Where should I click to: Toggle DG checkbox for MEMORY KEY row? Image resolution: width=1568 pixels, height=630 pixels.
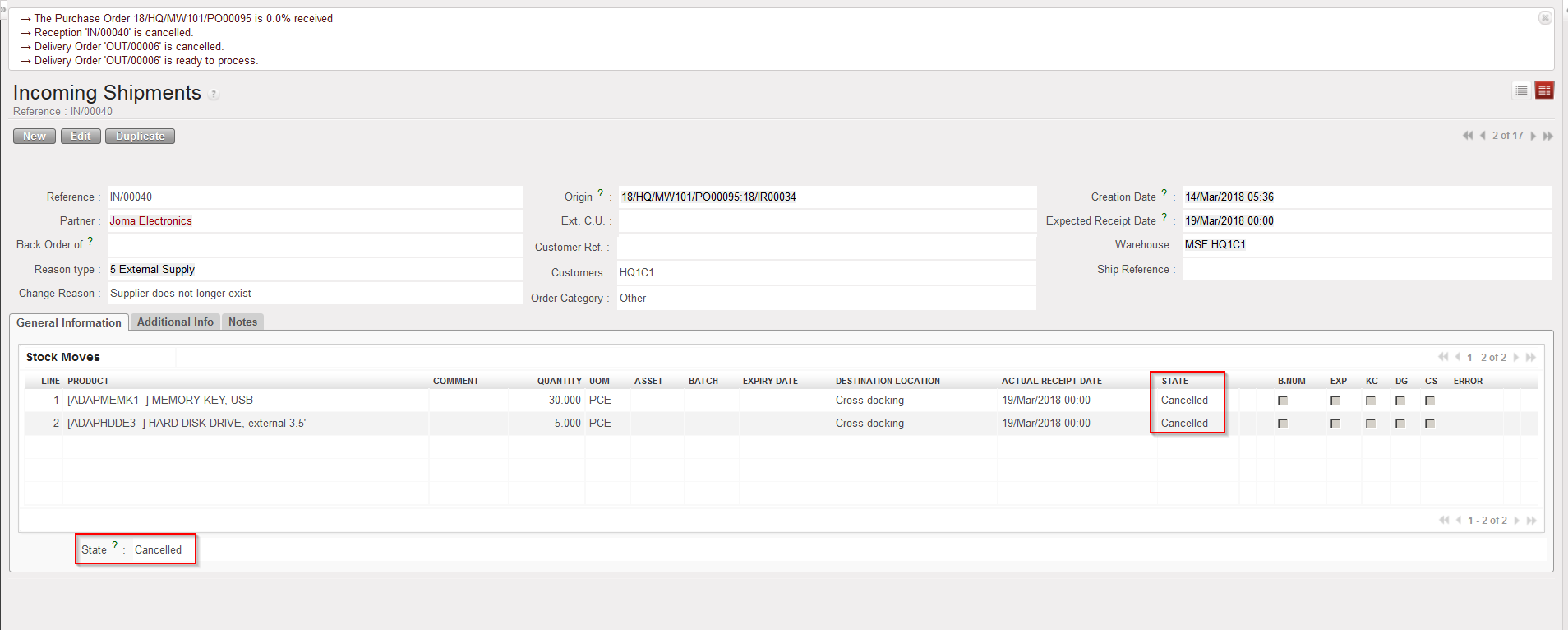click(x=1400, y=401)
